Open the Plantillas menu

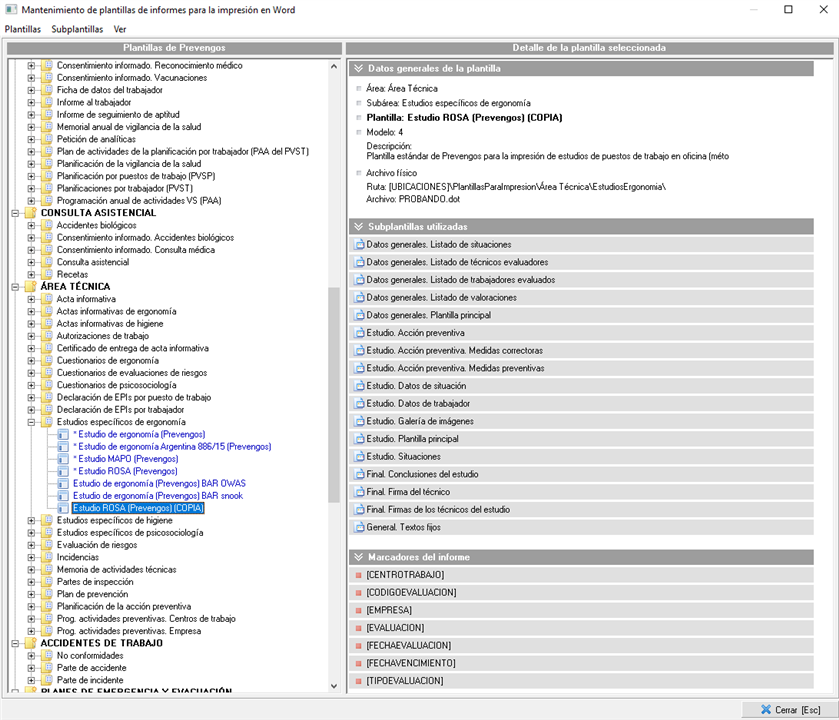click(23, 29)
